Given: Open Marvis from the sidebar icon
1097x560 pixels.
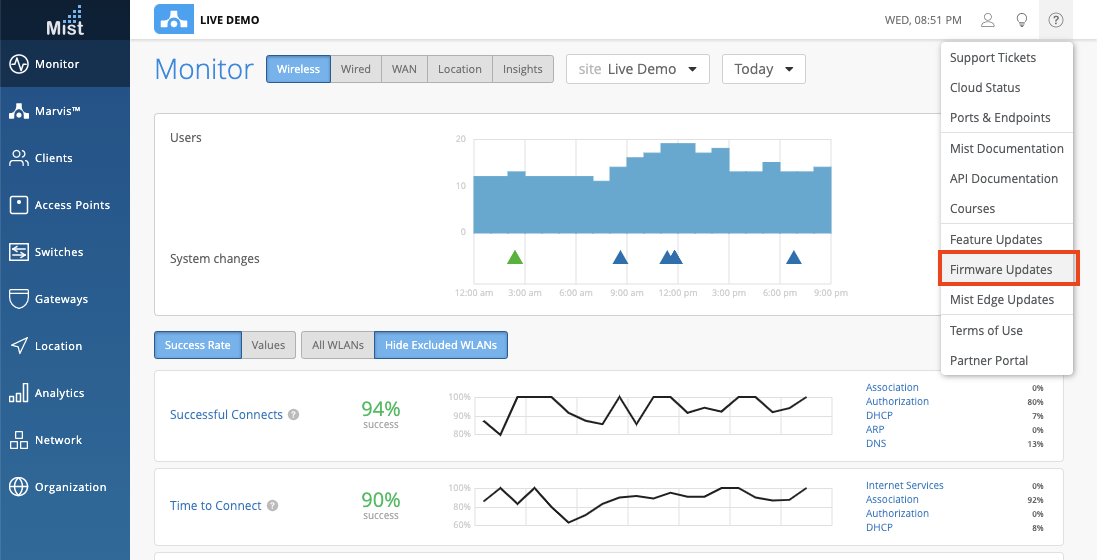Looking at the screenshot, I should [x=18, y=111].
